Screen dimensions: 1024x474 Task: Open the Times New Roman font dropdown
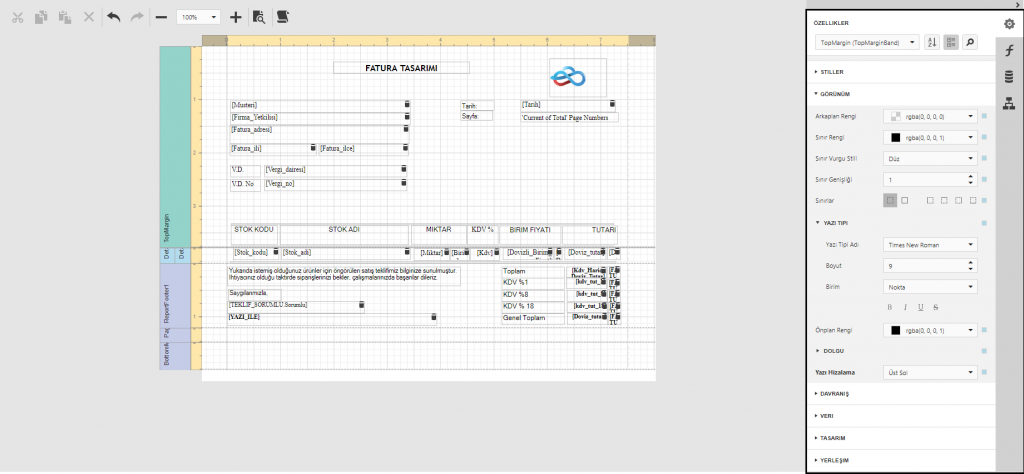[x=930, y=244]
